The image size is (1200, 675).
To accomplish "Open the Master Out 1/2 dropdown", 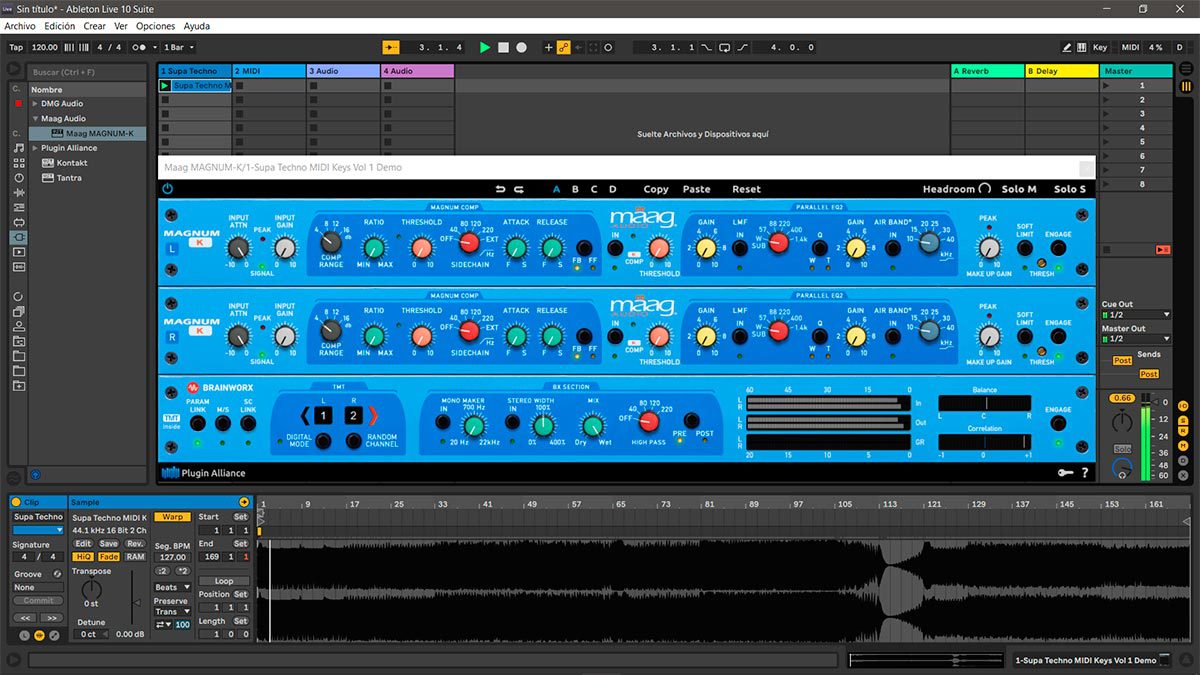I will [x=1135, y=339].
